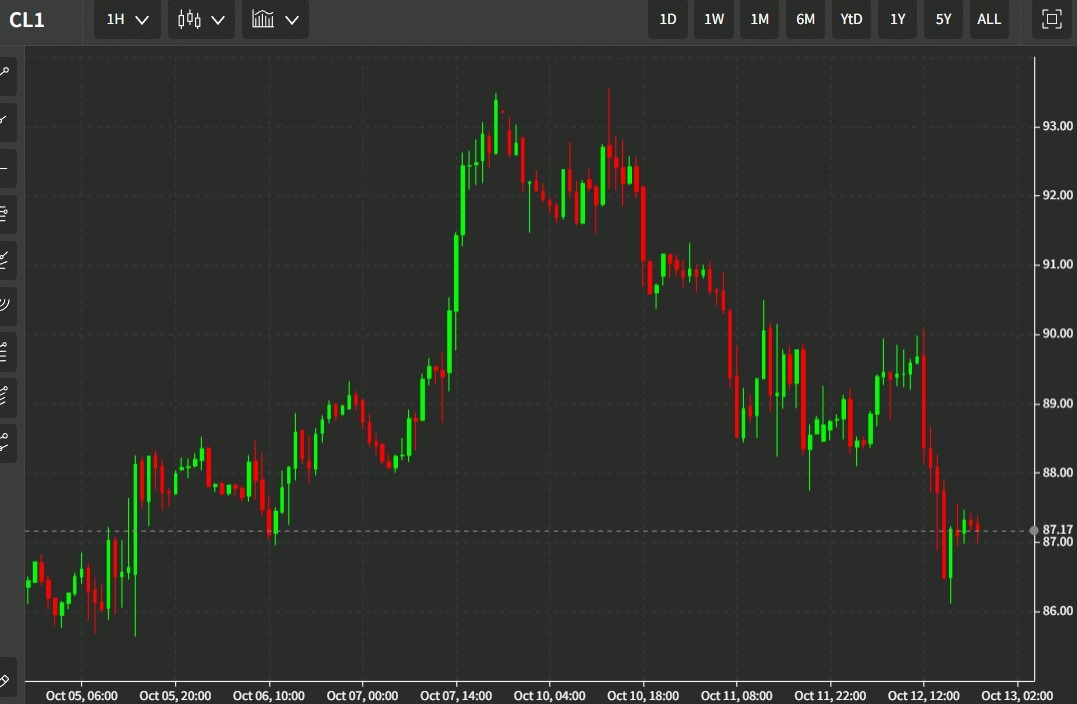Set chart range to 5Y
This screenshot has width=1077, height=704.
943,19
